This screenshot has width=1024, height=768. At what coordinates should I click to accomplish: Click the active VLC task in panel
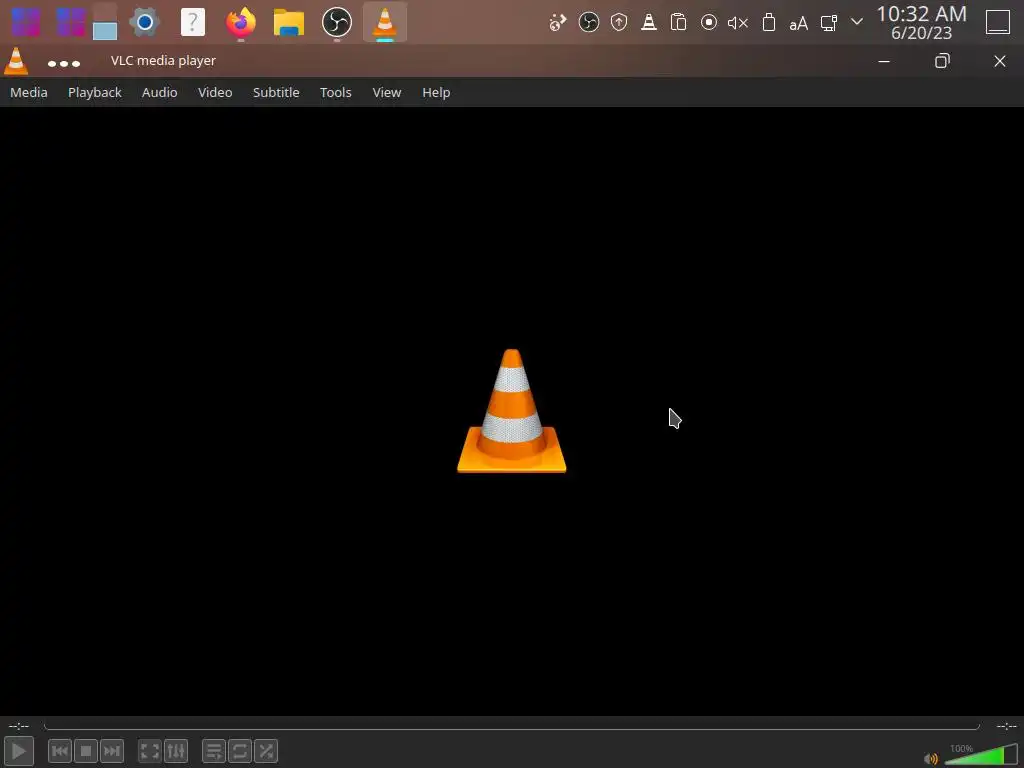click(385, 22)
